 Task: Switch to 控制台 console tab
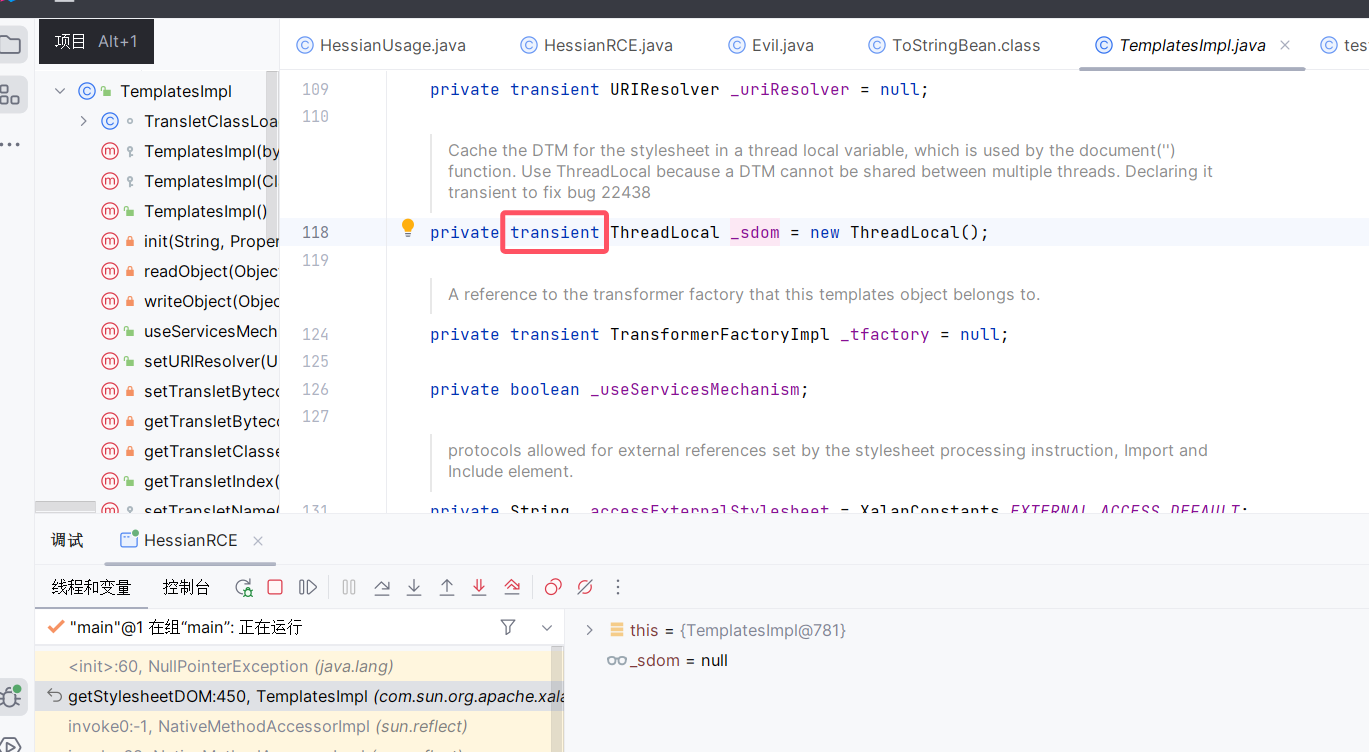[187, 587]
